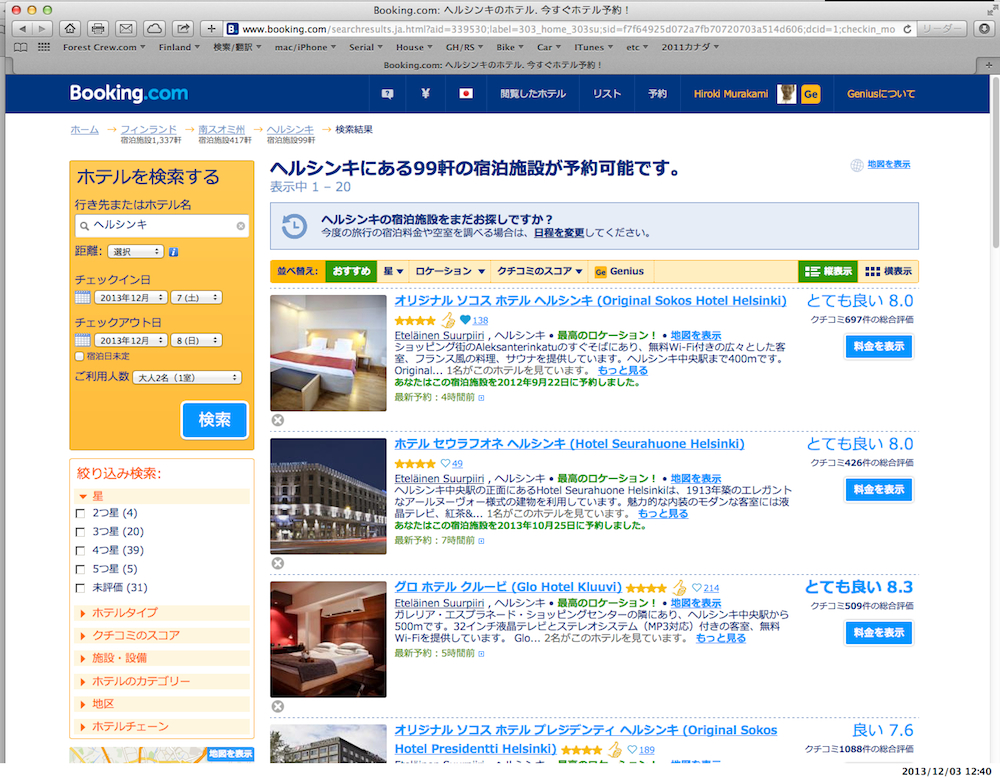Check the 5つ星 (5) star filter
Screen dimensions: 1000x778
point(80,569)
